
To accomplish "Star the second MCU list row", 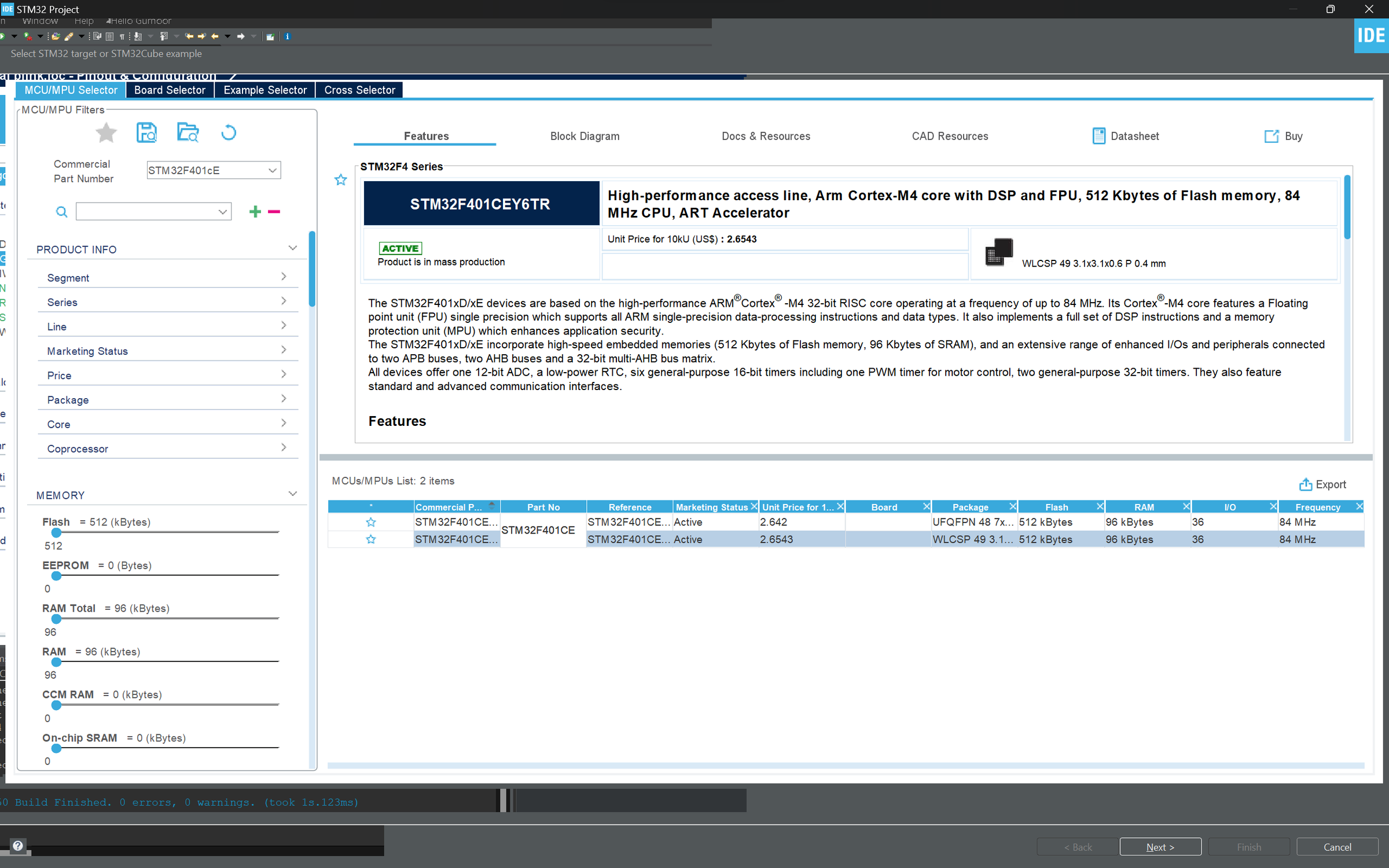I will click(371, 539).
